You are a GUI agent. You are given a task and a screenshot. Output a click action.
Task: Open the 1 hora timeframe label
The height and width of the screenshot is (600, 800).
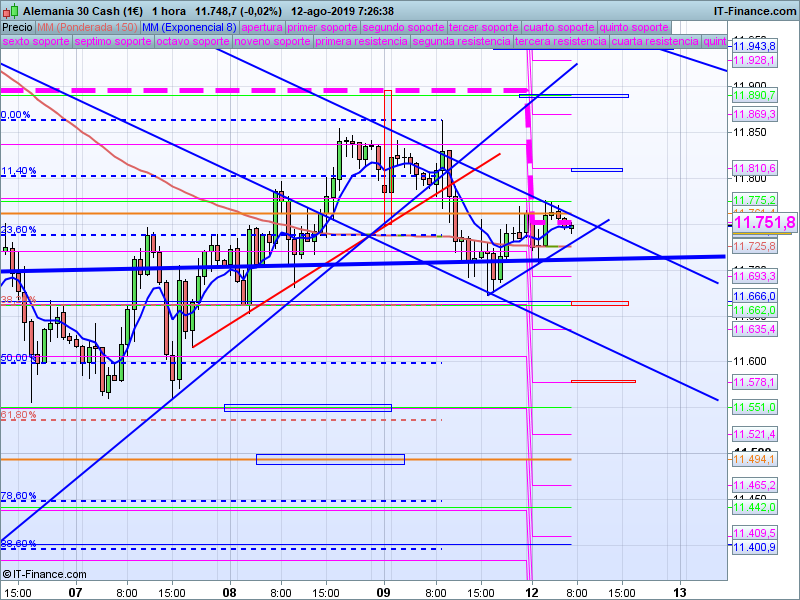(x=169, y=11)
